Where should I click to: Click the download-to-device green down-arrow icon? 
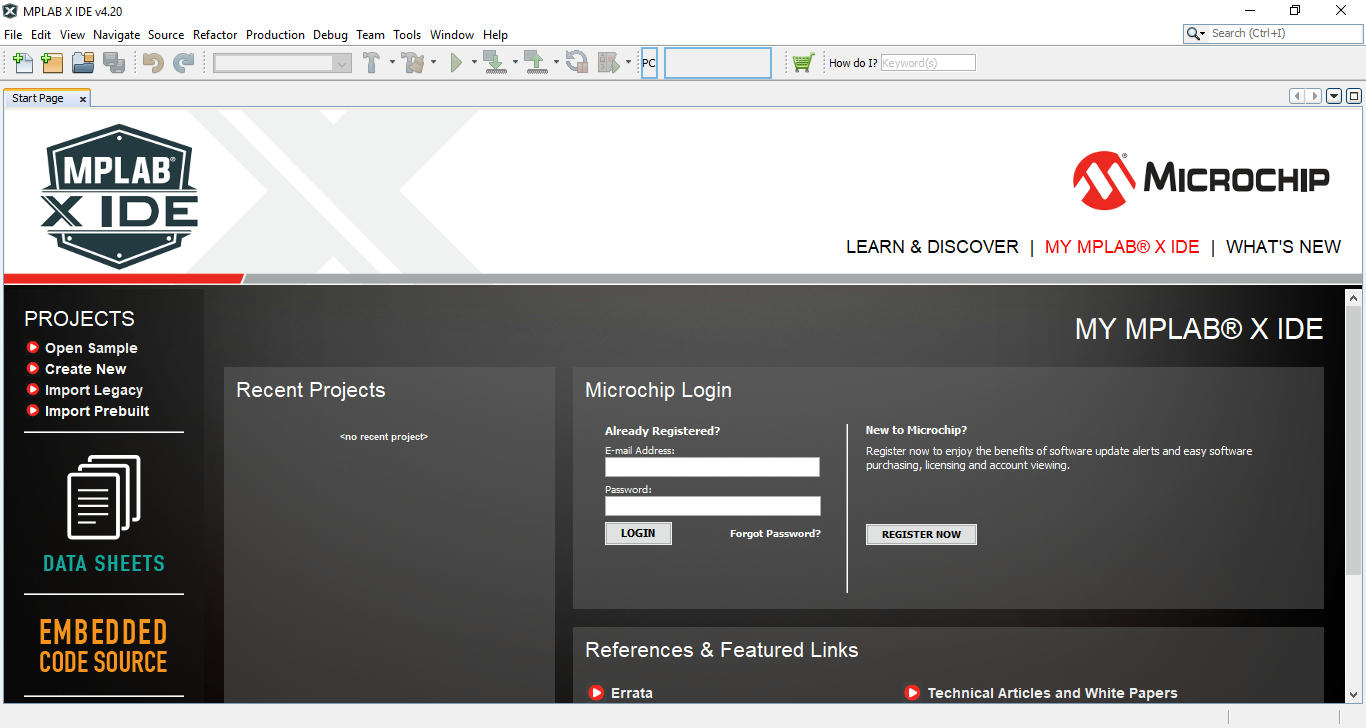click(494, 63)
